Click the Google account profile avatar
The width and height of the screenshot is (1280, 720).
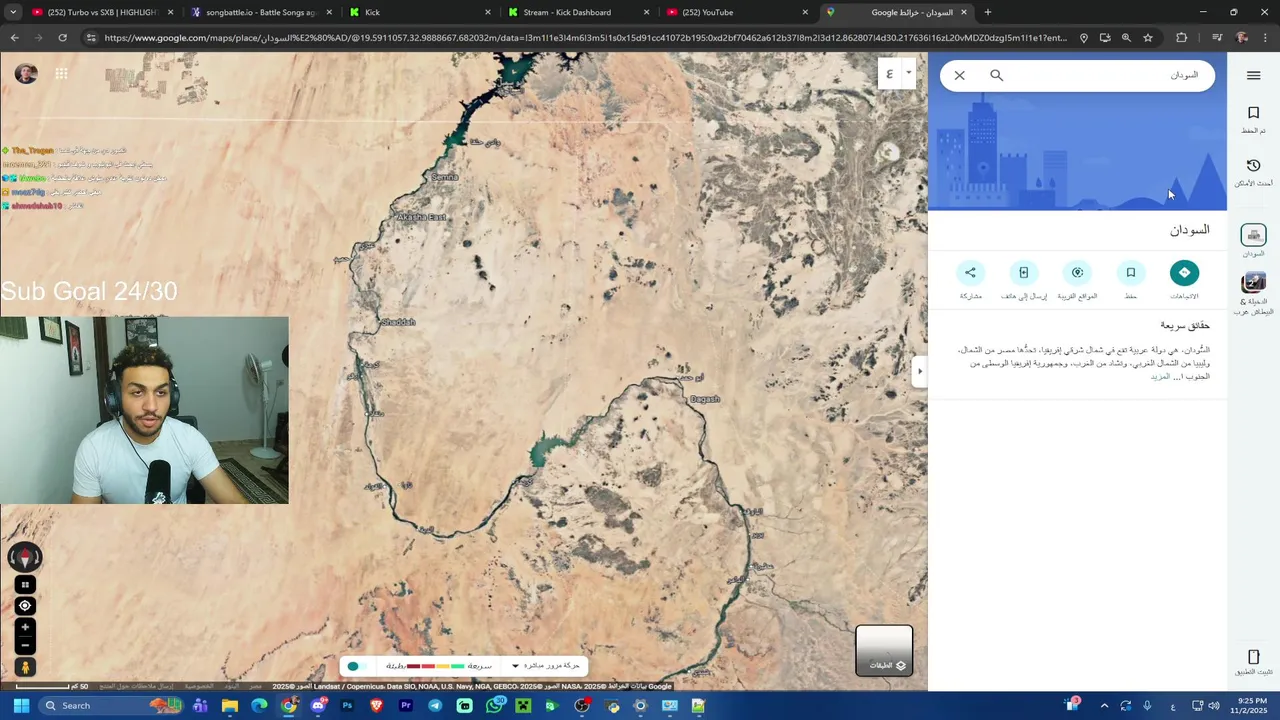pos(26,74)
